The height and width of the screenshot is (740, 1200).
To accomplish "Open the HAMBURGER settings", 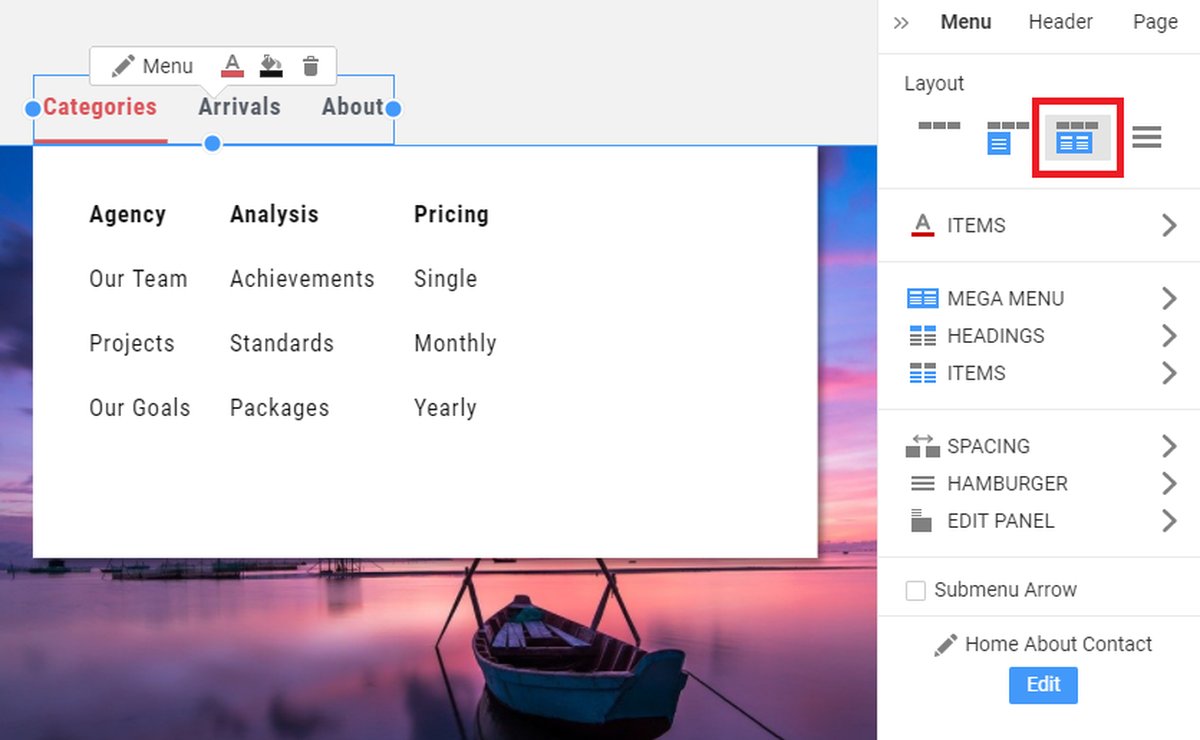I will coord(1038,484).
